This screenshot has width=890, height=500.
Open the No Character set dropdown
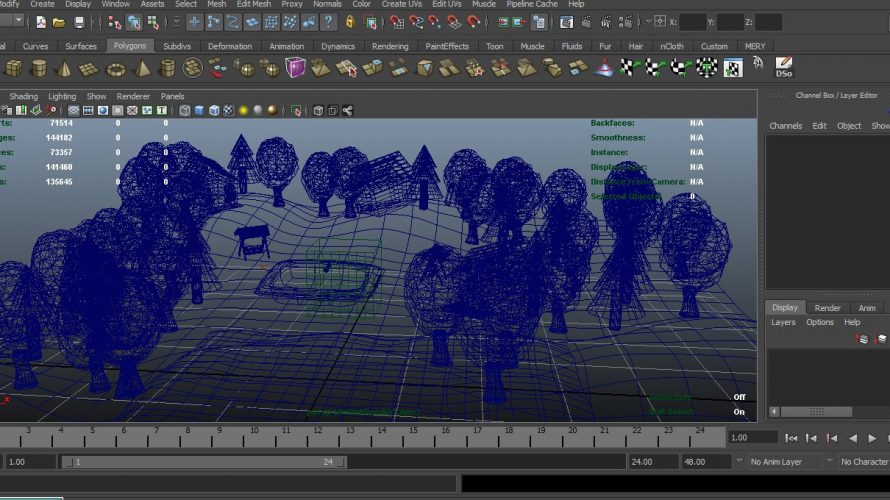(x=864, y=462)
